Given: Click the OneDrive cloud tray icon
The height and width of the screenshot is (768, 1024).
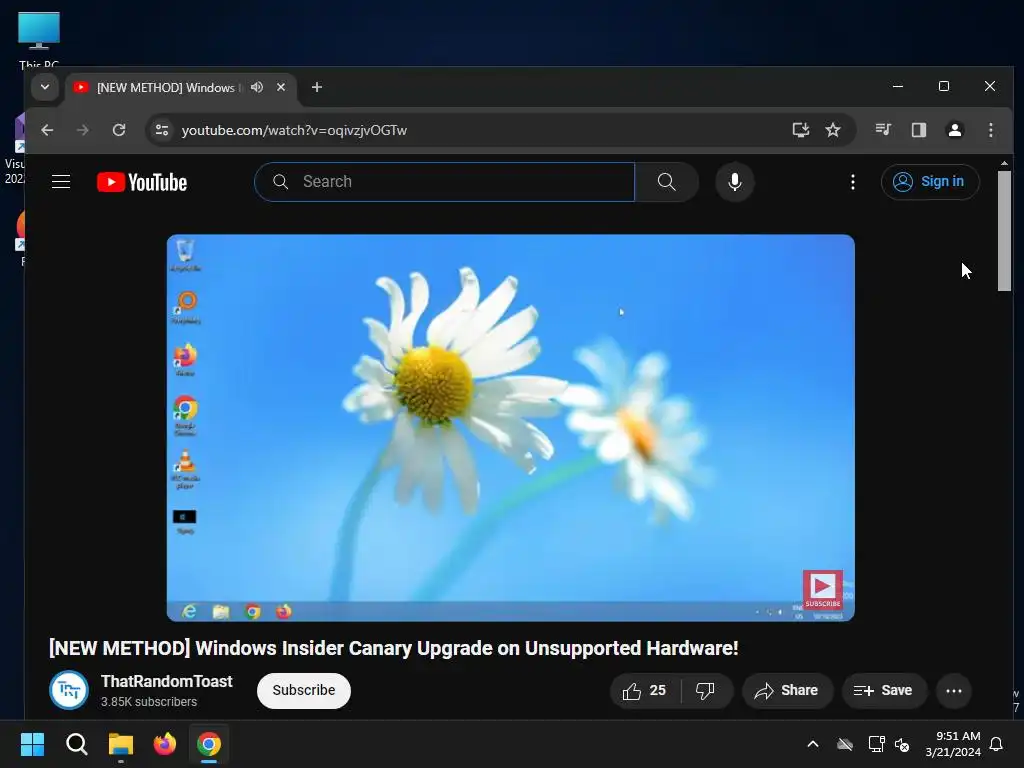Looking at the screenshot, I should 845,744.
